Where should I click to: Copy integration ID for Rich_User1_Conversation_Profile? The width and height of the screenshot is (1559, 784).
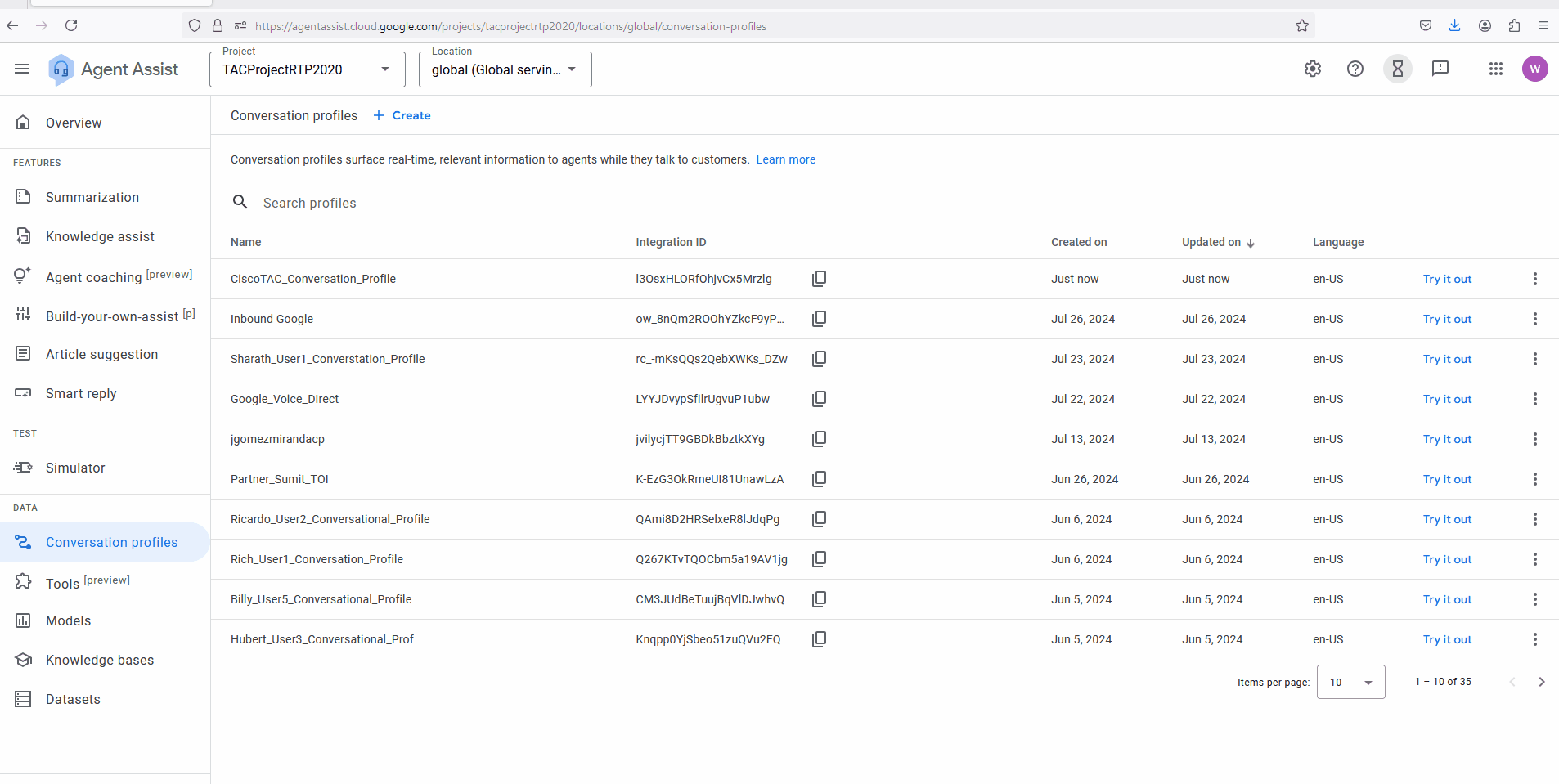(x=819, y=559)
